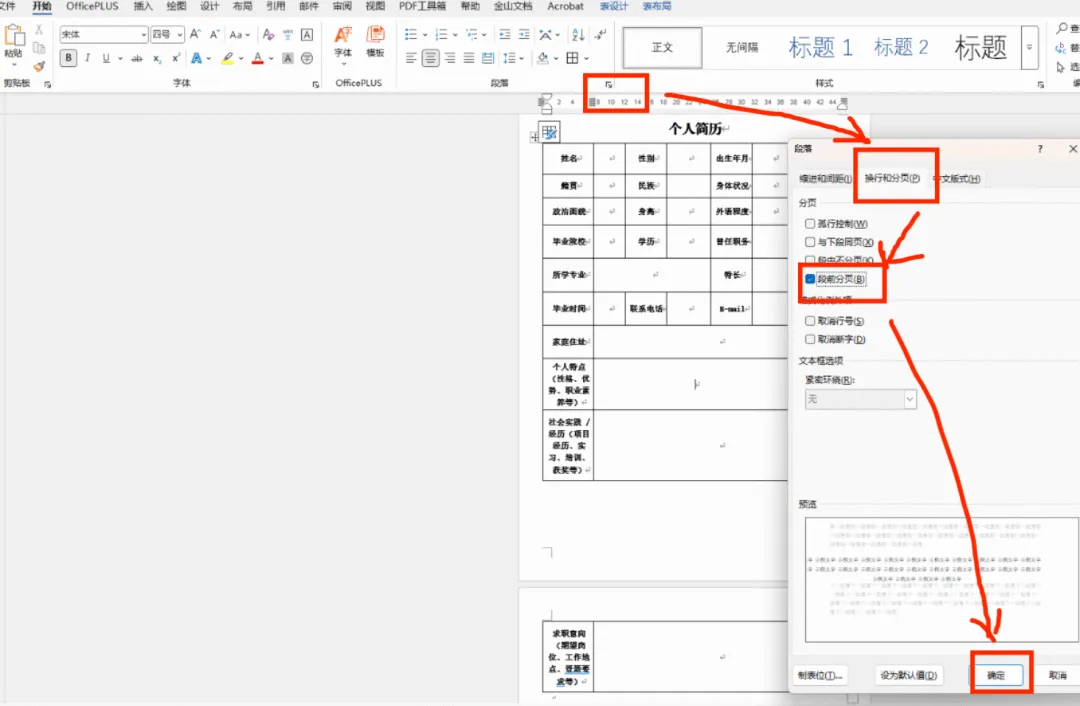
Task: Click the Paste clipboard icon
Action: [14, 34]
